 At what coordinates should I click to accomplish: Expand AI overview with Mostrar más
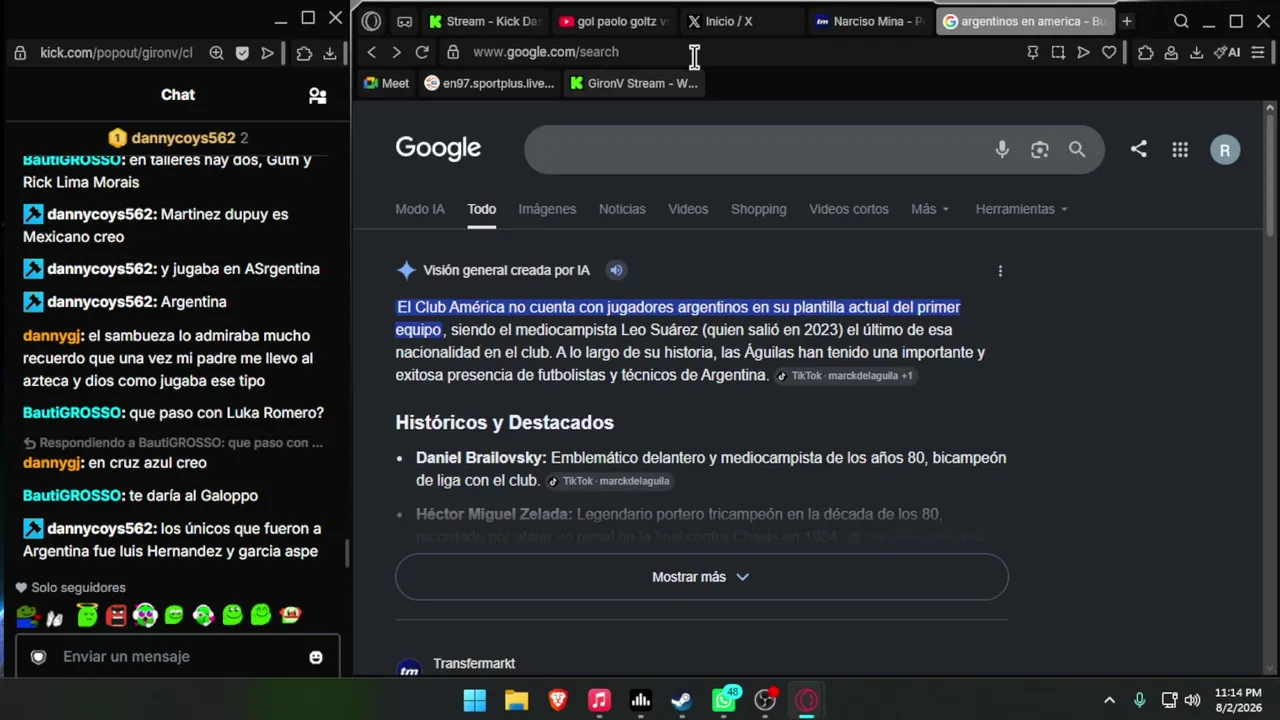click(x=701, y=577)
